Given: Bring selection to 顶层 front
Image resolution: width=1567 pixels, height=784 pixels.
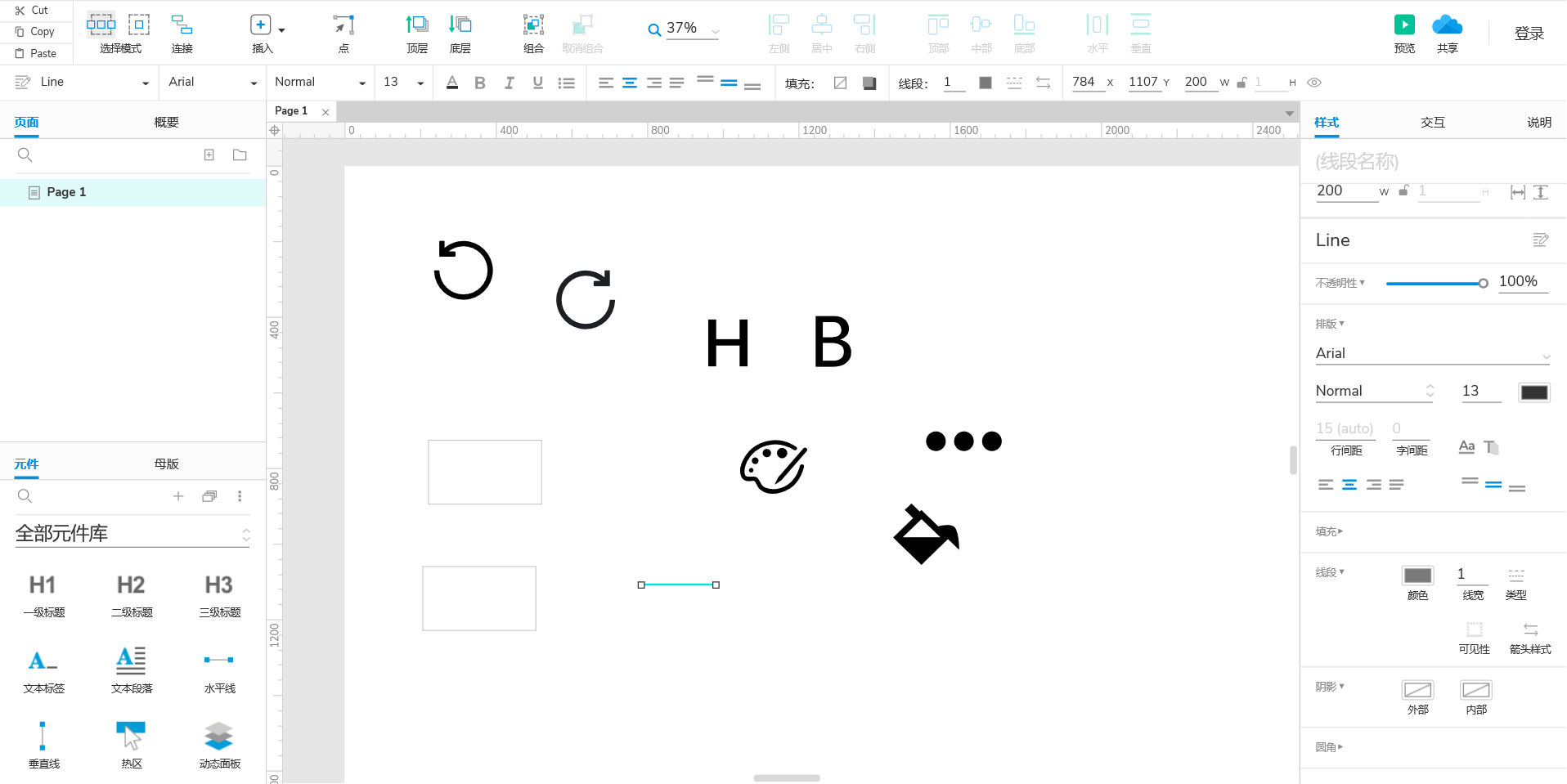Looking at the screenshot, I should pos(417,33).
